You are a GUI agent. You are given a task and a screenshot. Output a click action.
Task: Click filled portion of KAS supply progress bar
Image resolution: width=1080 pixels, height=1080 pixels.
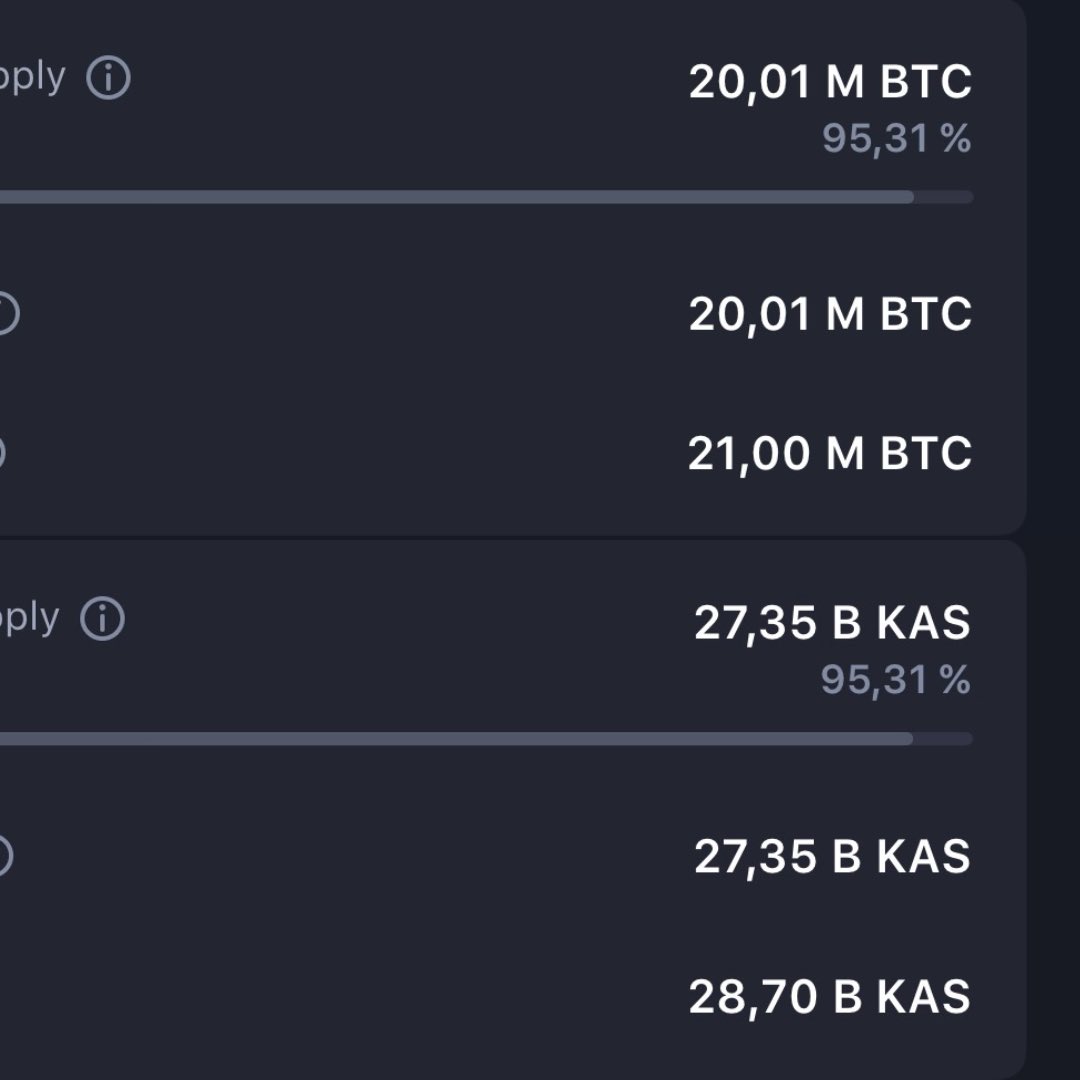450,739
